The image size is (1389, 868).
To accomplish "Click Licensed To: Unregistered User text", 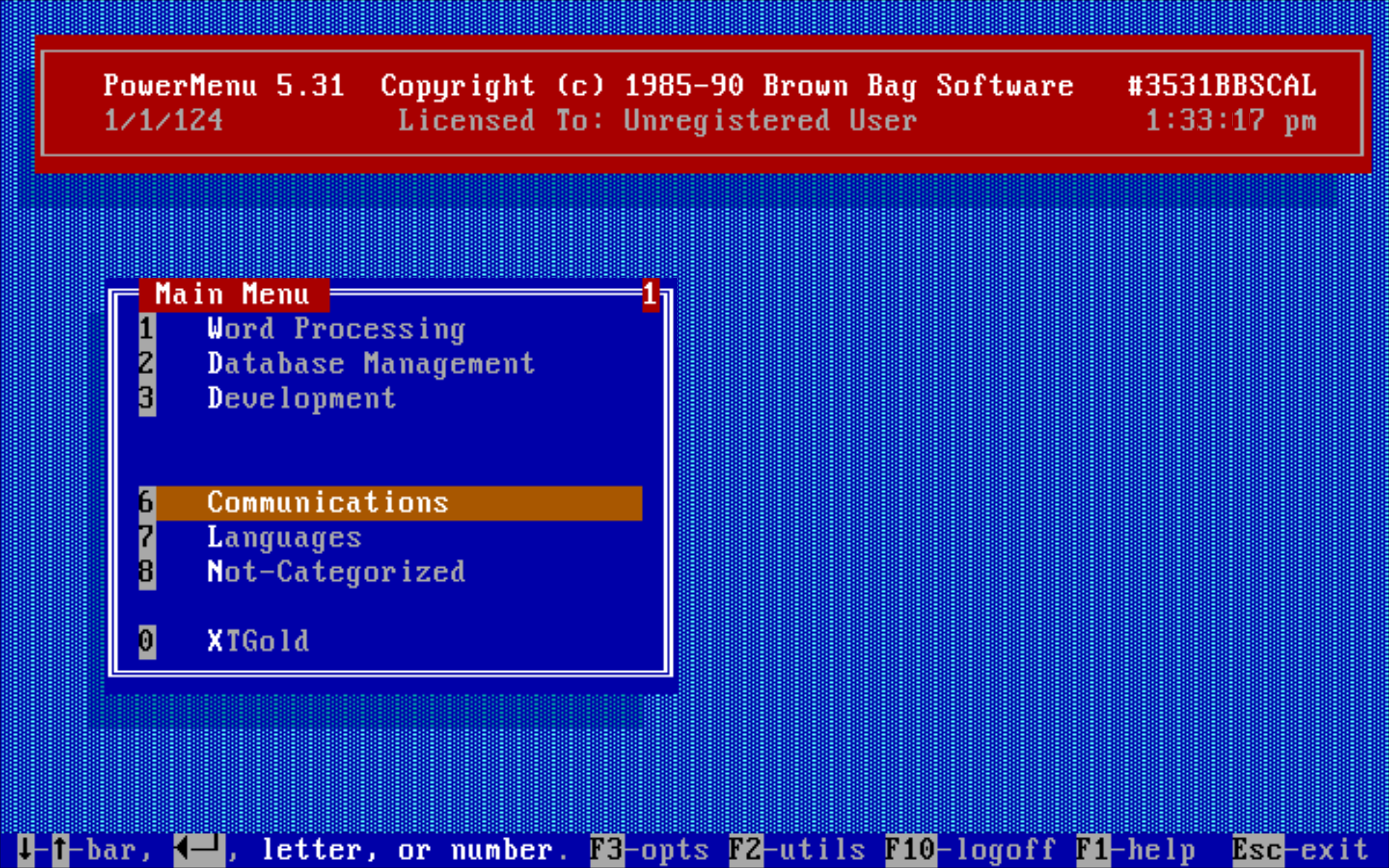I will 658,121.
